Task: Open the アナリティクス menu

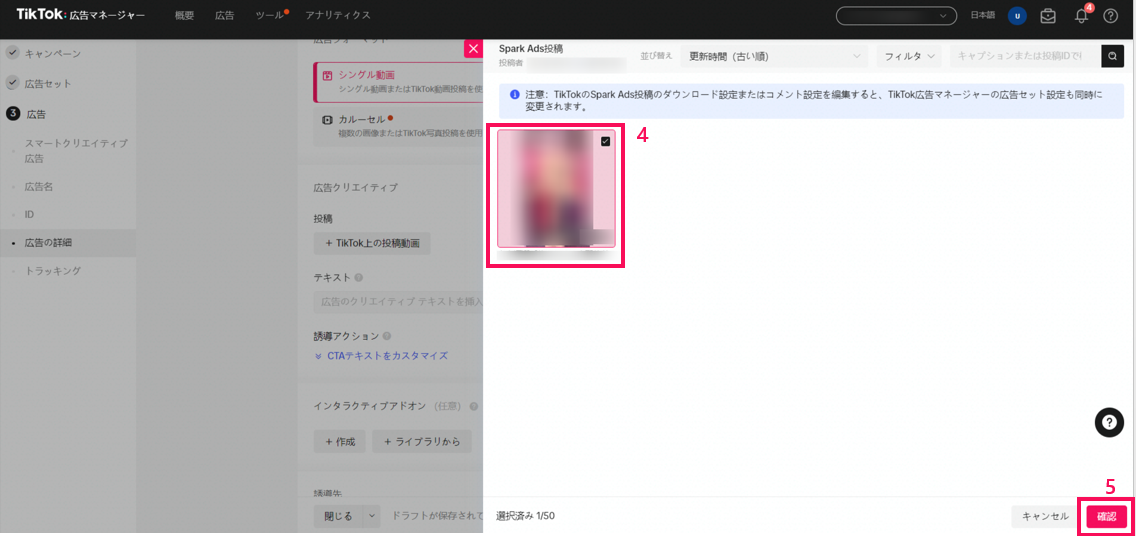Action: point(337,16)
